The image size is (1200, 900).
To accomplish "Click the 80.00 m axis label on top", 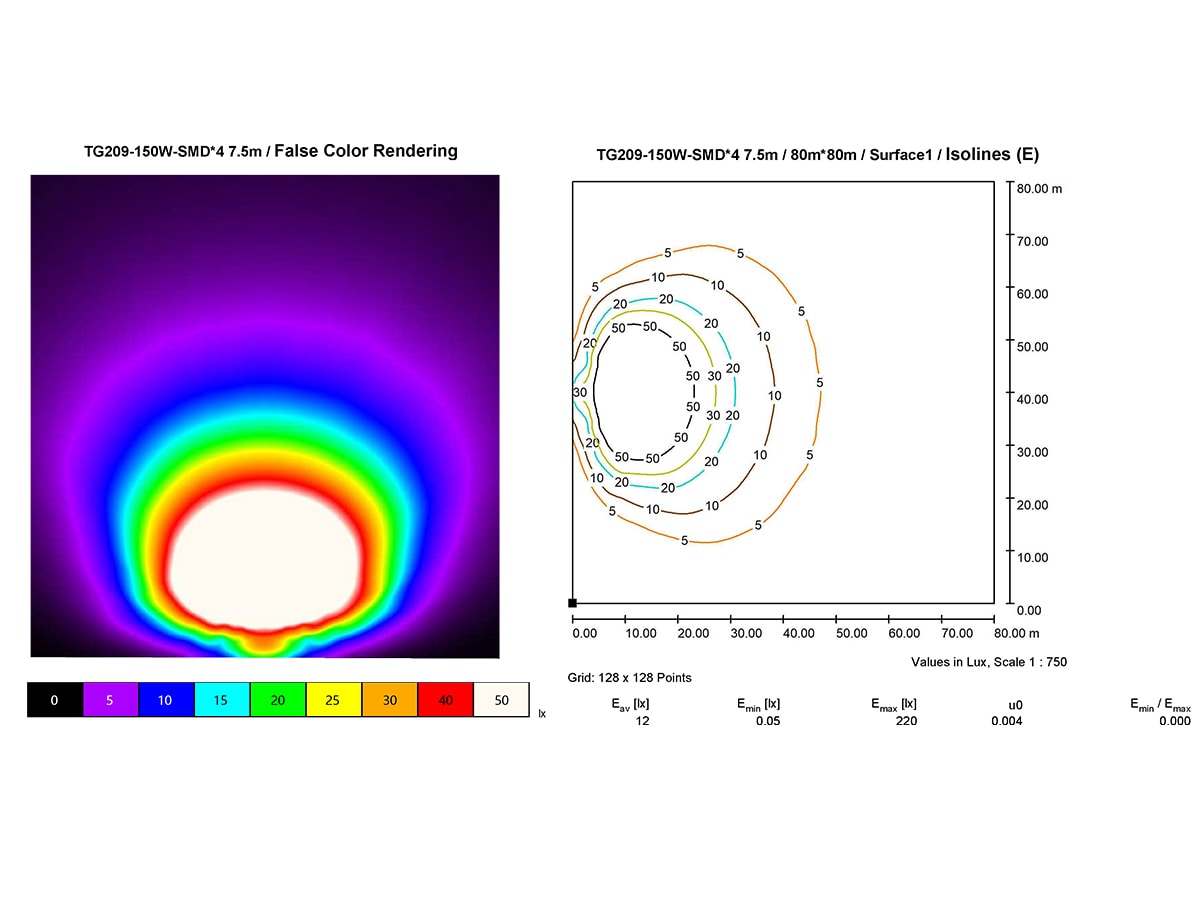I will click(1039, 188).
